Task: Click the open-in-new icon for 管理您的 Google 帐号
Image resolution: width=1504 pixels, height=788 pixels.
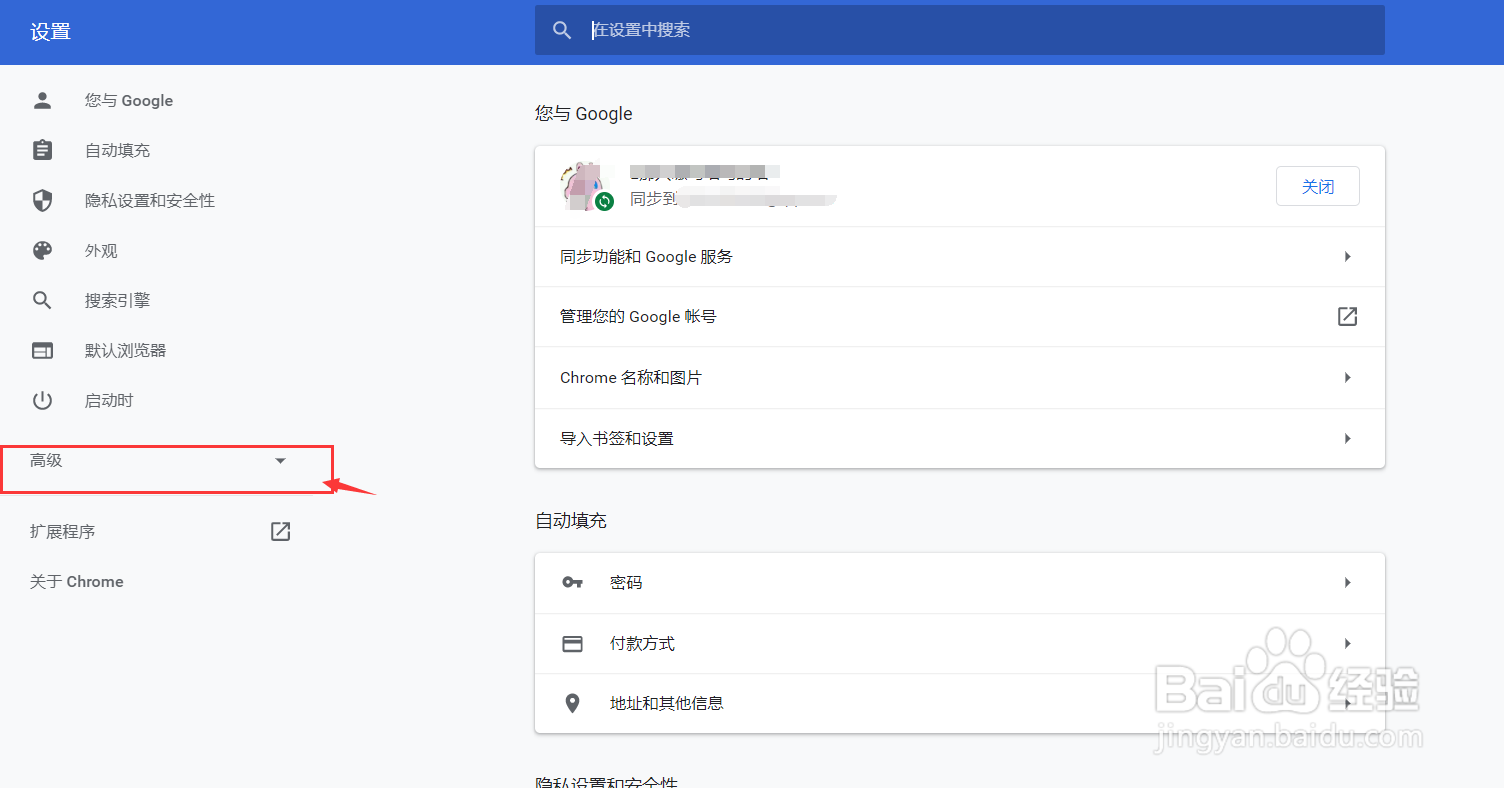Action: pyautogui.click(x=1348, y=316)
